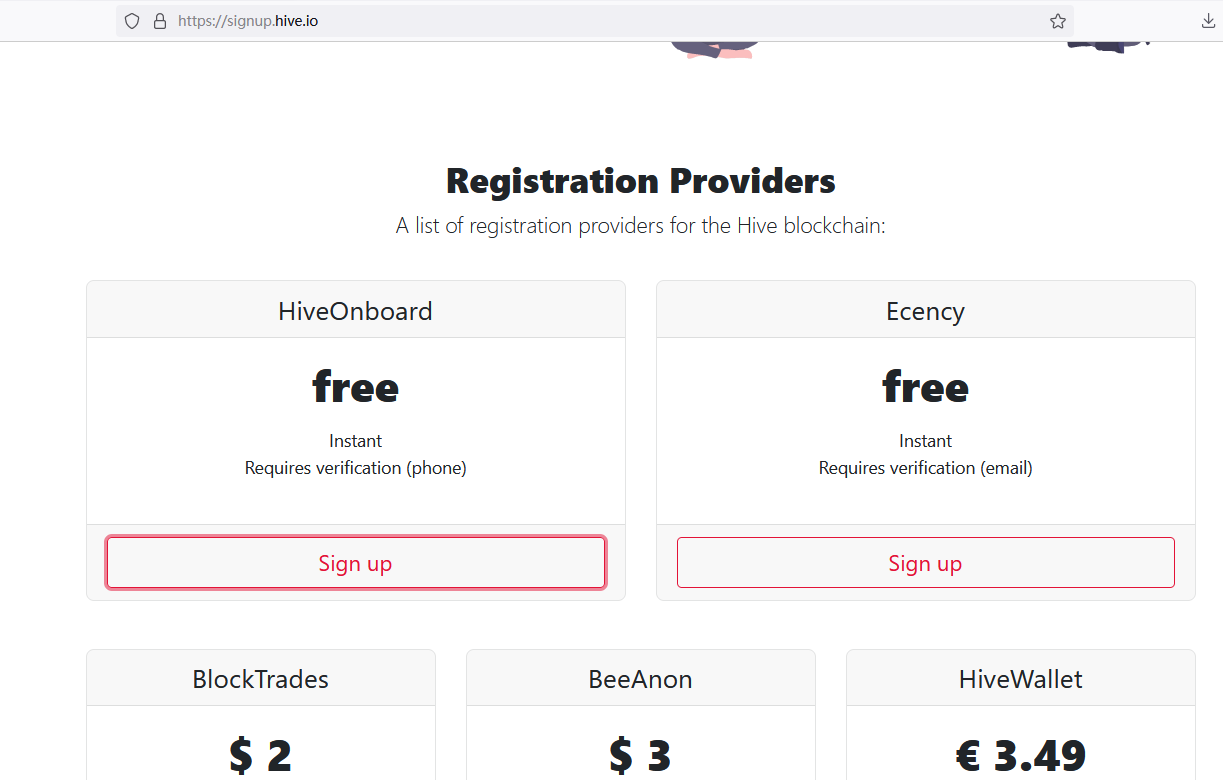Open the tracking protection shield icon
Image resolution: width=1223 pixels, height=780 pixels.
[x=132, y=21]
